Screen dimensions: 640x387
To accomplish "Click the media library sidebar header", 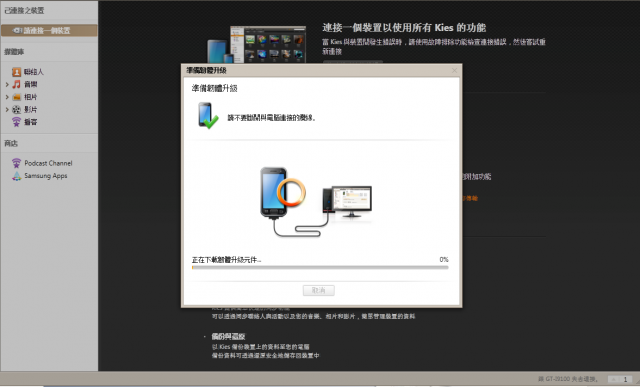I will [x=14, y=52].
